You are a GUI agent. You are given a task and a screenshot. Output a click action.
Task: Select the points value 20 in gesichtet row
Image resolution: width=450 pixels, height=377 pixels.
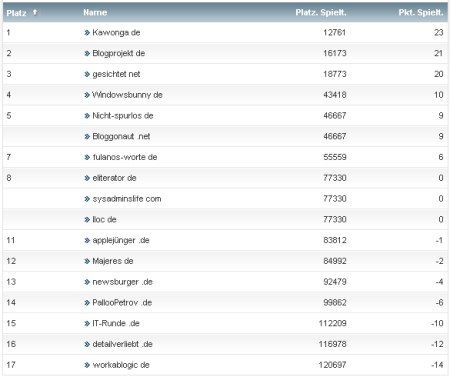[439, 74]
